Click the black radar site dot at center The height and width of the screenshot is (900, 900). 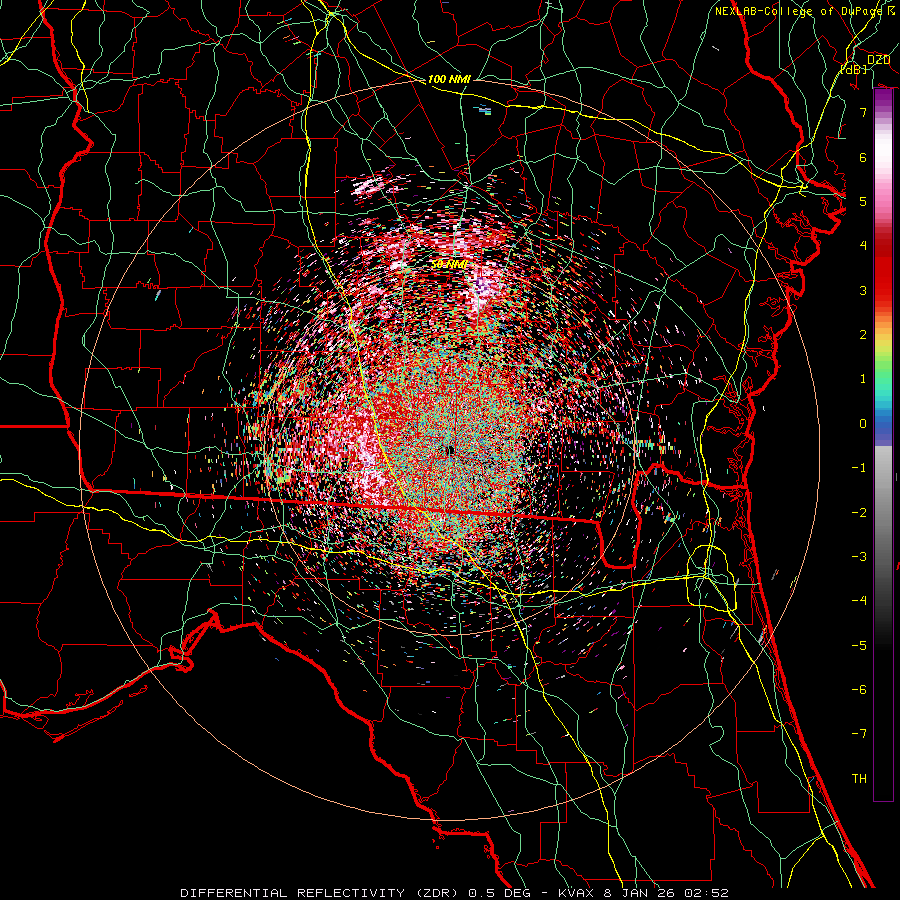(450, 451)
